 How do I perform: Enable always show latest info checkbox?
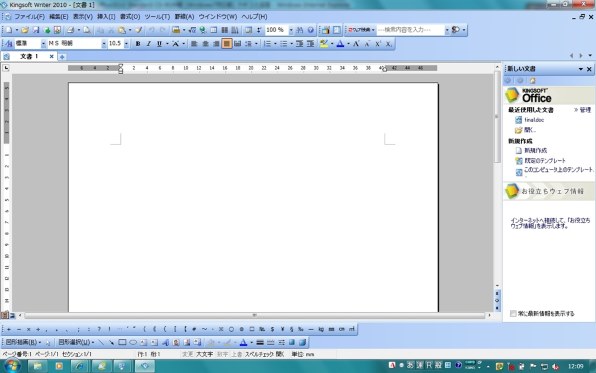point(513,314)
